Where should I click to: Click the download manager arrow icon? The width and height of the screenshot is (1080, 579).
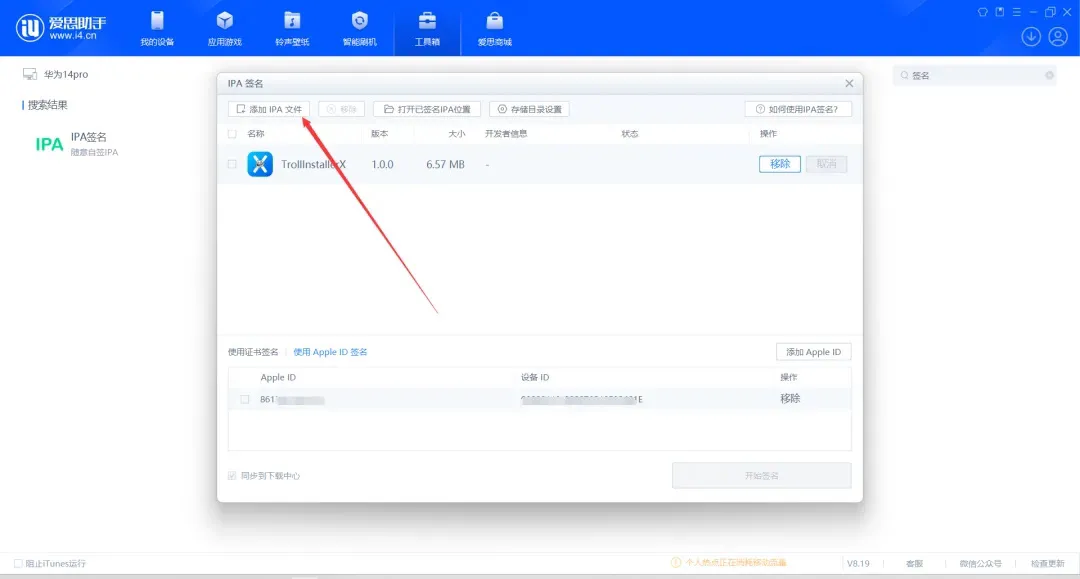[1031, 37]
